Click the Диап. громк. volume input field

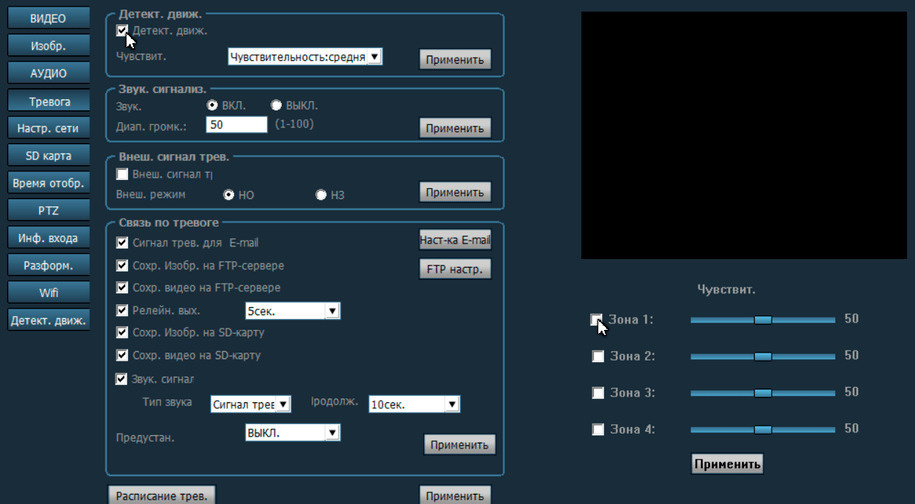[x=236, y=124]
